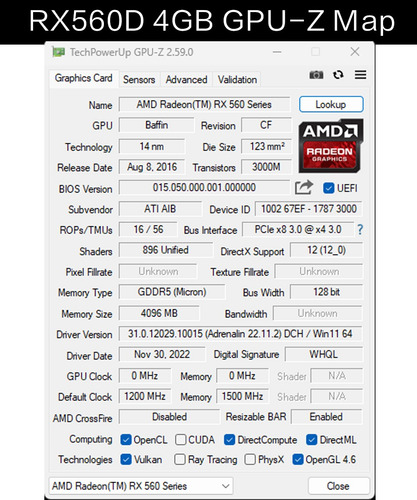Screen dimensions: 417x500
Task: Select the Graphics Card tab
Action: 84,78
